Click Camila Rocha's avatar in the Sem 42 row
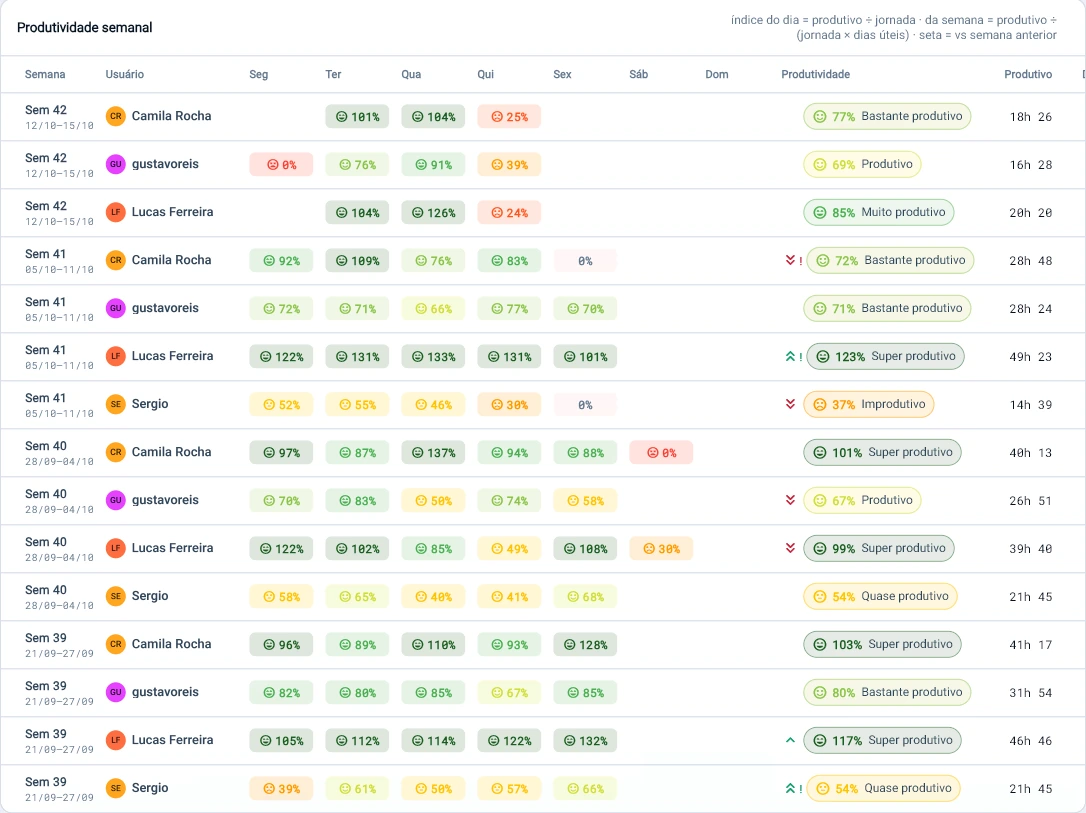The width and height of the screenshot is (1086, 813). pyautogui.click(x=116, y=116)
